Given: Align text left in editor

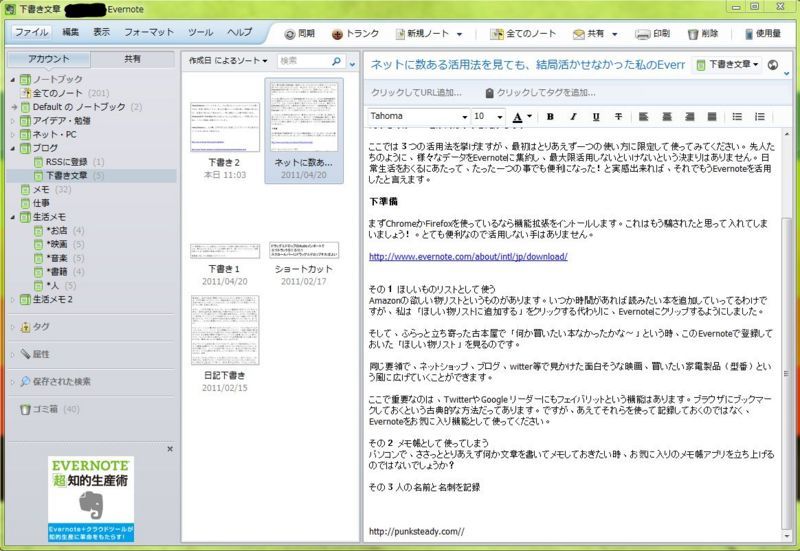Looking at the screenshot, I should point(643,117).
